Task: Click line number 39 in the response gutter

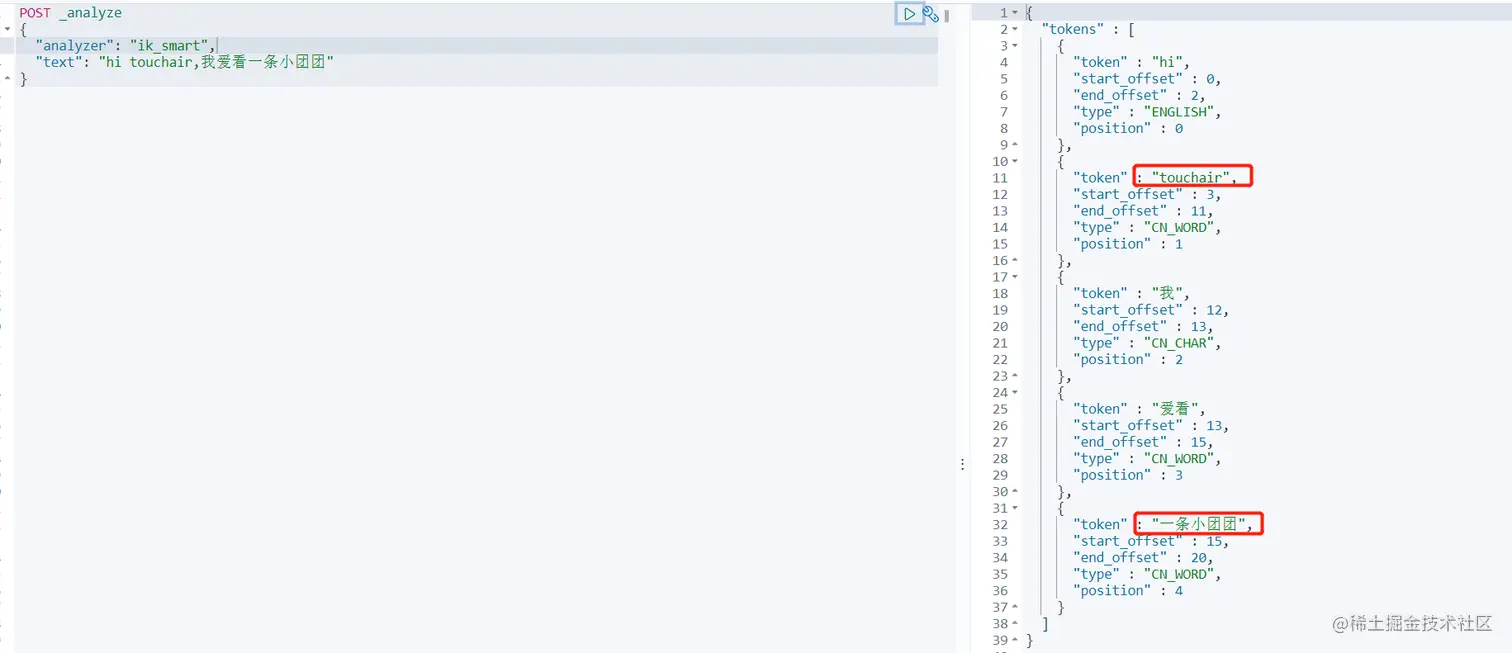Action: tap(999, 640)
